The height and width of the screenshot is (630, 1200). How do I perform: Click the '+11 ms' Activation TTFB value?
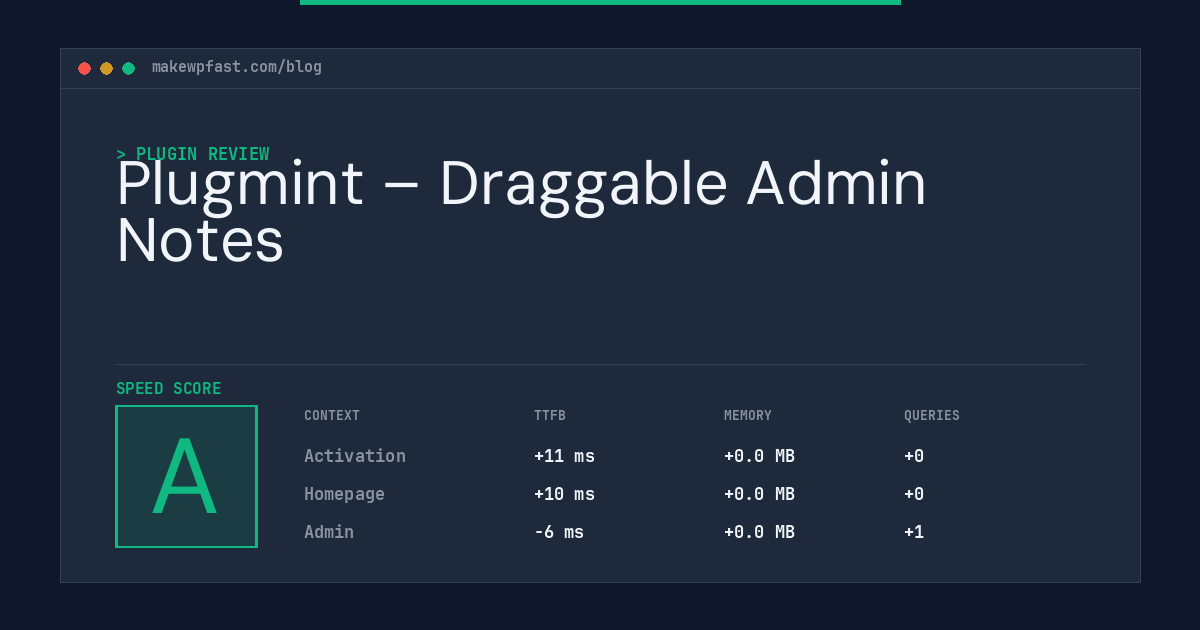564,456
